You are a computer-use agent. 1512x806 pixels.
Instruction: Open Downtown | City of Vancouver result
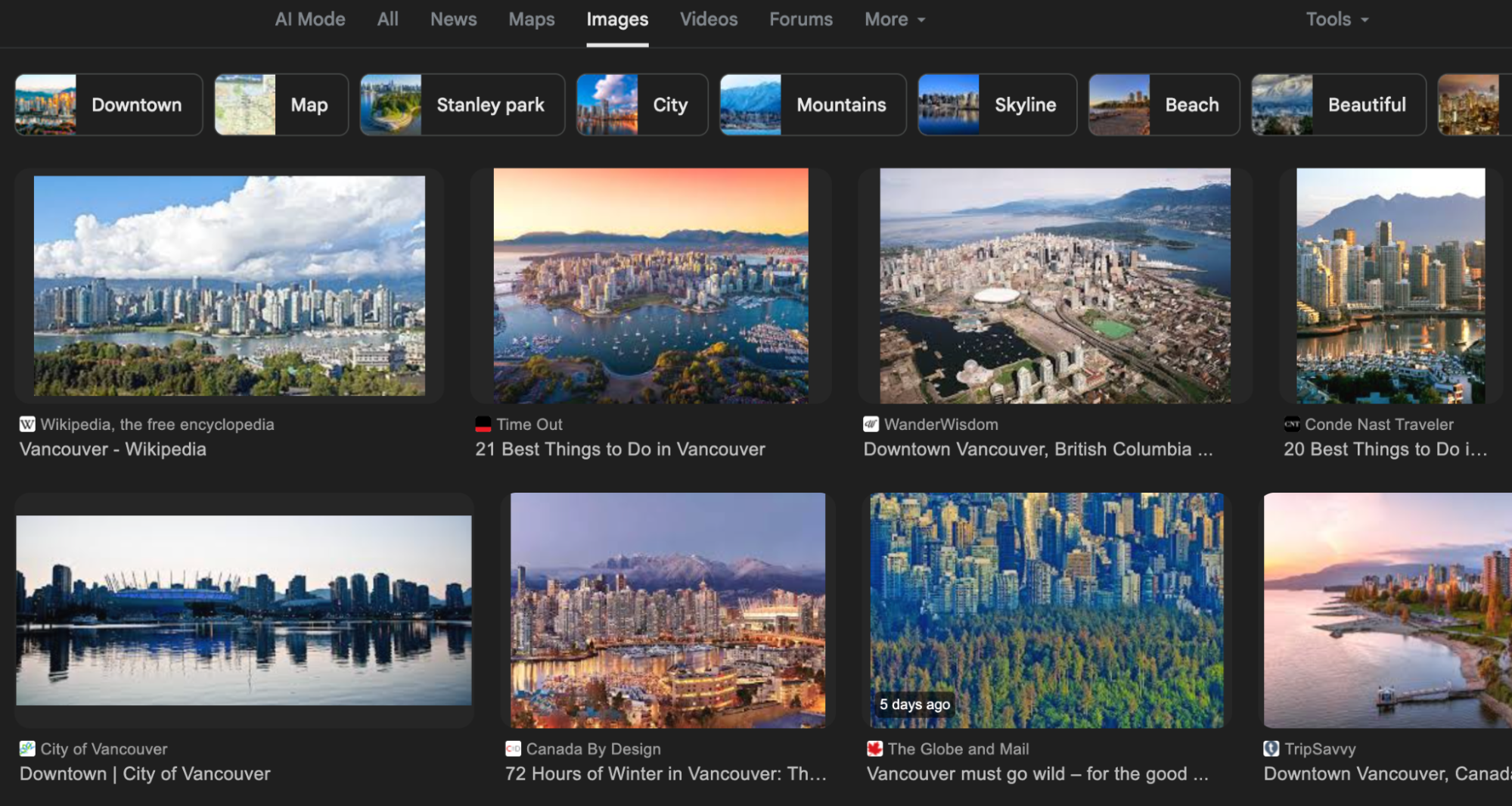[145, 773]
